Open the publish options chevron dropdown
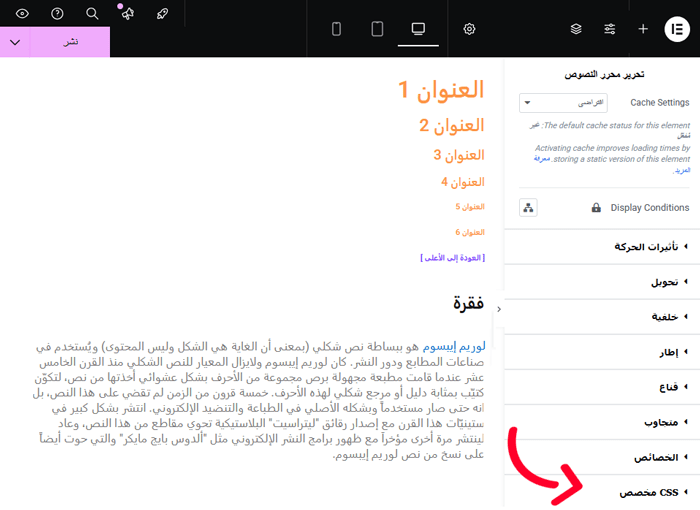 [15, 42]
